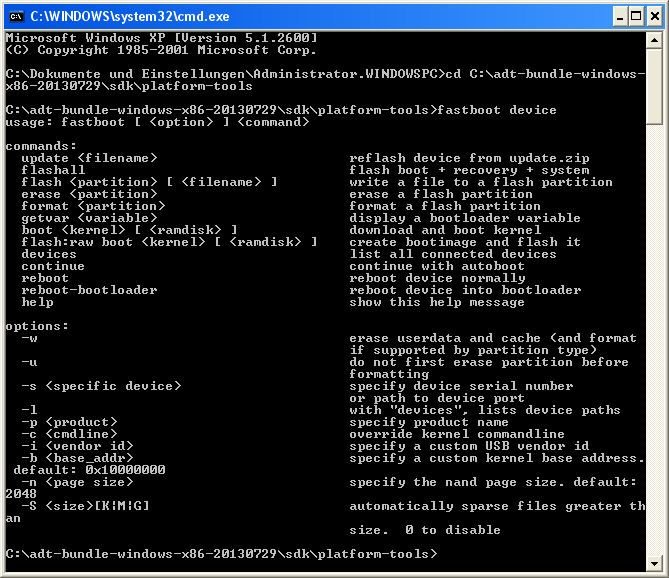
Task: Click 'specify device serial number' description
Action: coord(461,386)
